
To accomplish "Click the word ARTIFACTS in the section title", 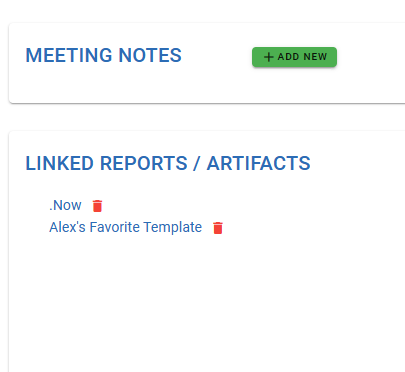I will (x=259, y=163).
